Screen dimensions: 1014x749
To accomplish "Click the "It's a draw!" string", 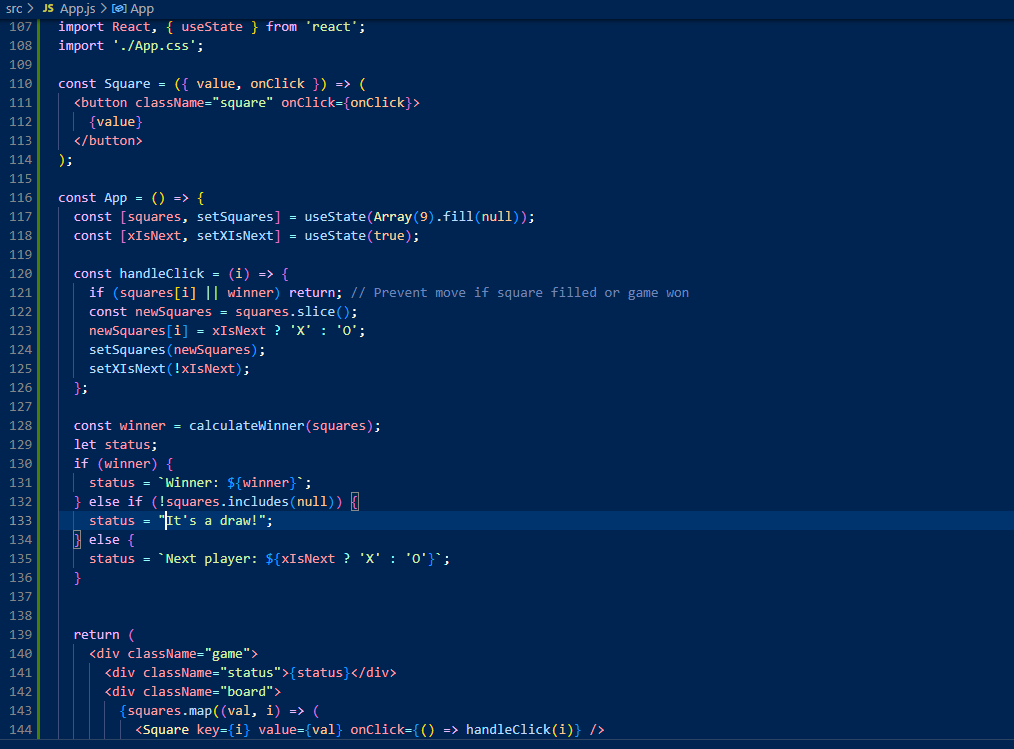I will (x=211, y=521).
